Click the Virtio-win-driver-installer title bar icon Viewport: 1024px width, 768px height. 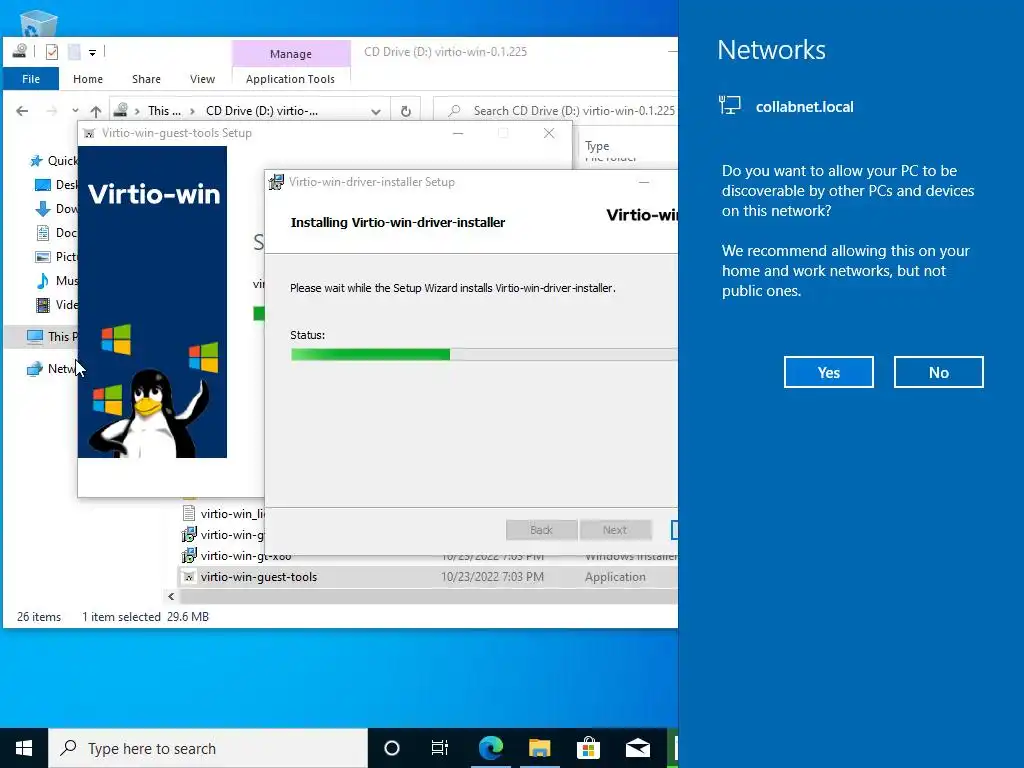point(276,182)
